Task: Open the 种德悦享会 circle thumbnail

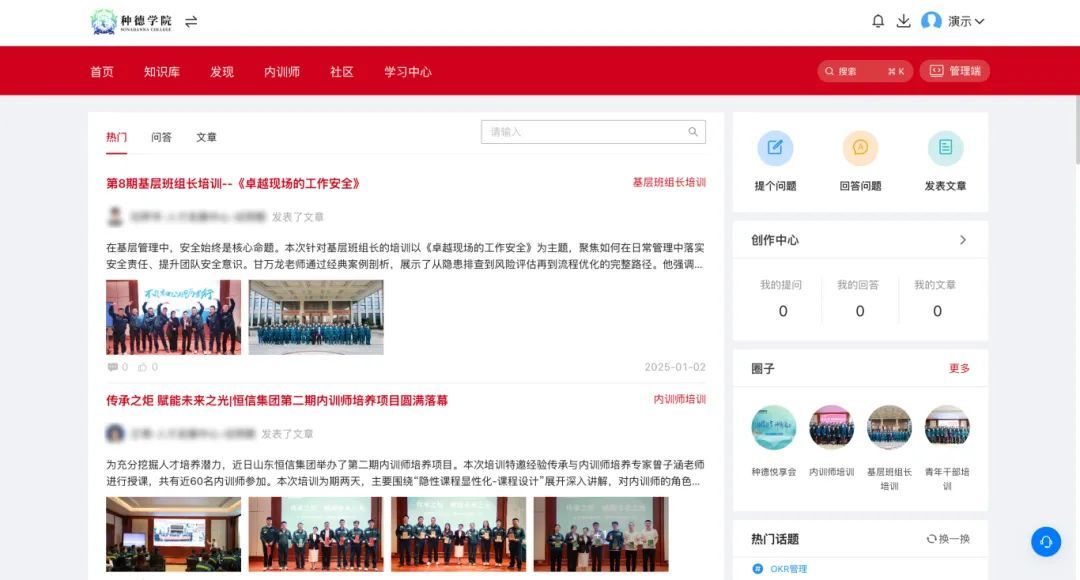Action: point(774,428)
